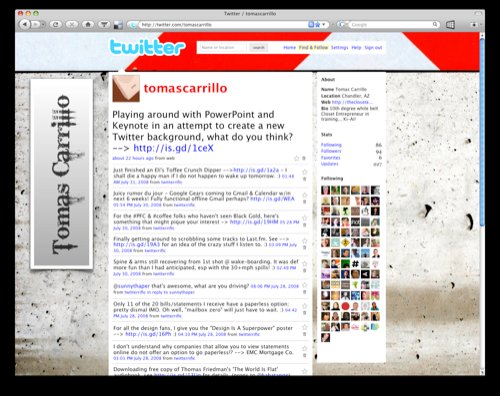
Task: Open Settings in Twitter navigation
Action: click(x=339, y=48)
